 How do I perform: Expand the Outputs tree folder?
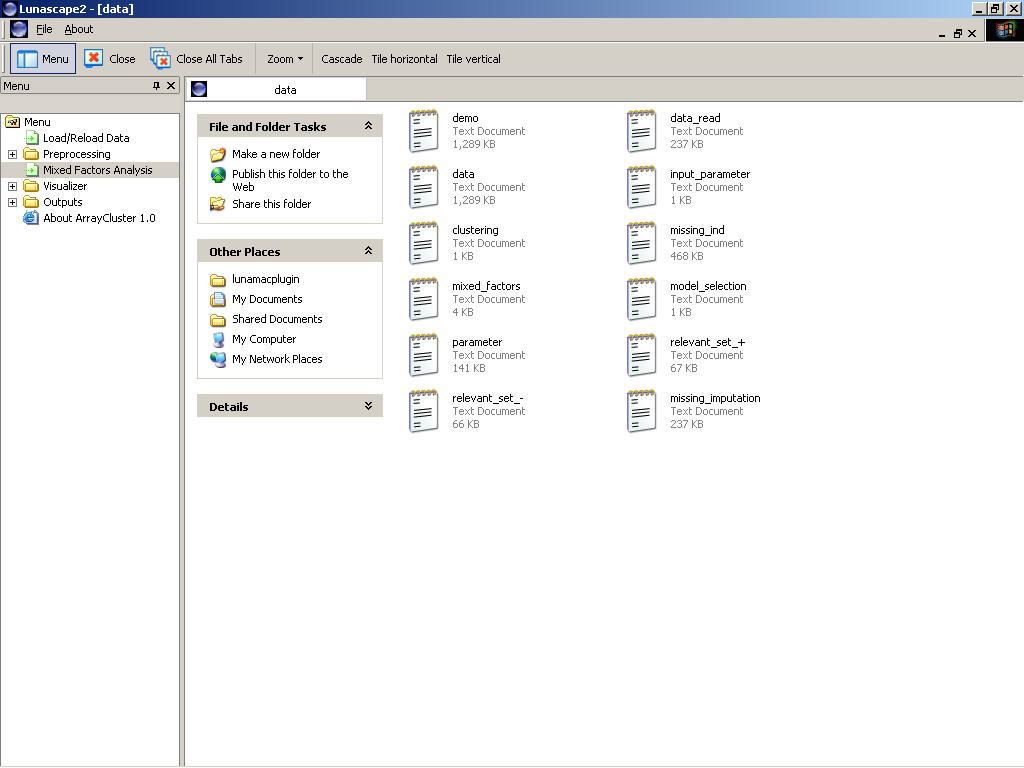(12, 202)
